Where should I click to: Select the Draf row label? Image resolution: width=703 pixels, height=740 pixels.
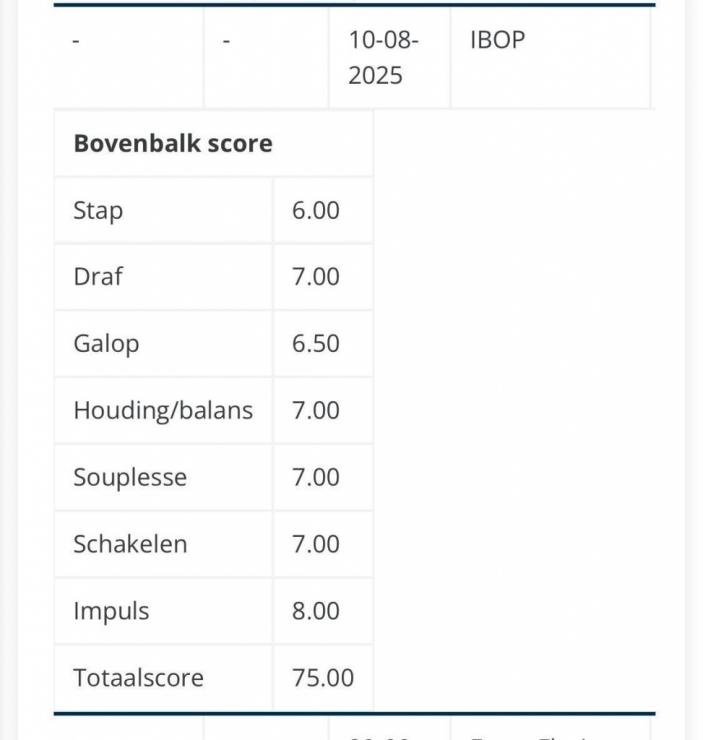coord(98,276)
